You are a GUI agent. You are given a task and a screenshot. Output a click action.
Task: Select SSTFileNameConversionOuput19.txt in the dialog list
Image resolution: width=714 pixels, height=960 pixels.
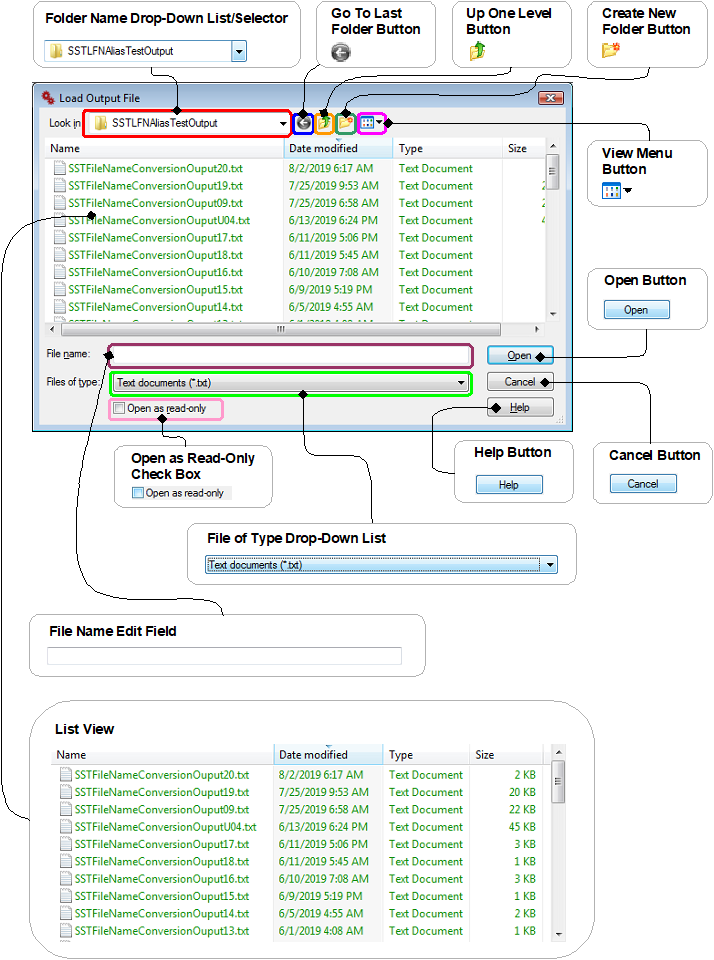pos(156,186)
